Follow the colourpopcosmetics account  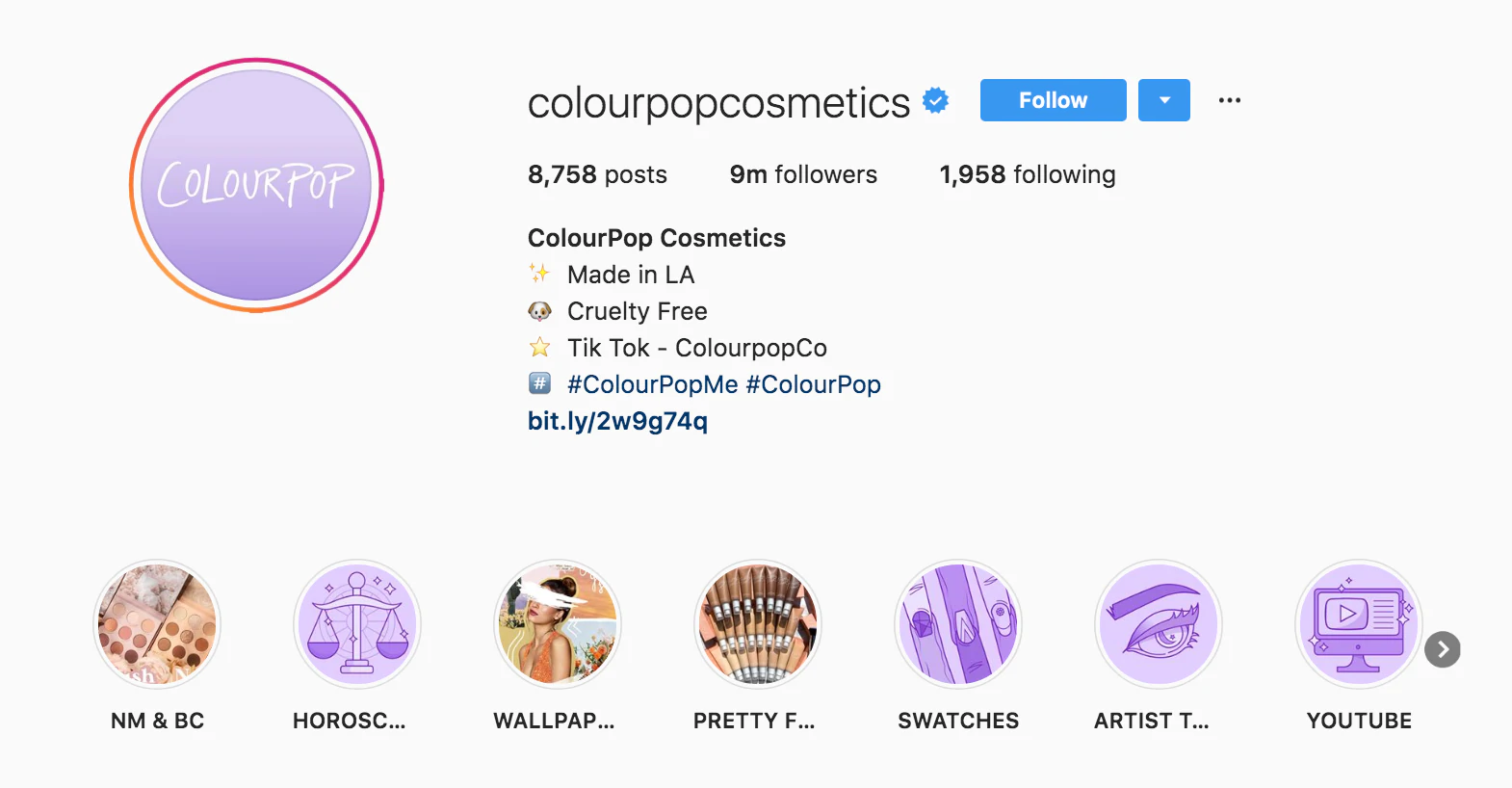[x=1053, y=100]
